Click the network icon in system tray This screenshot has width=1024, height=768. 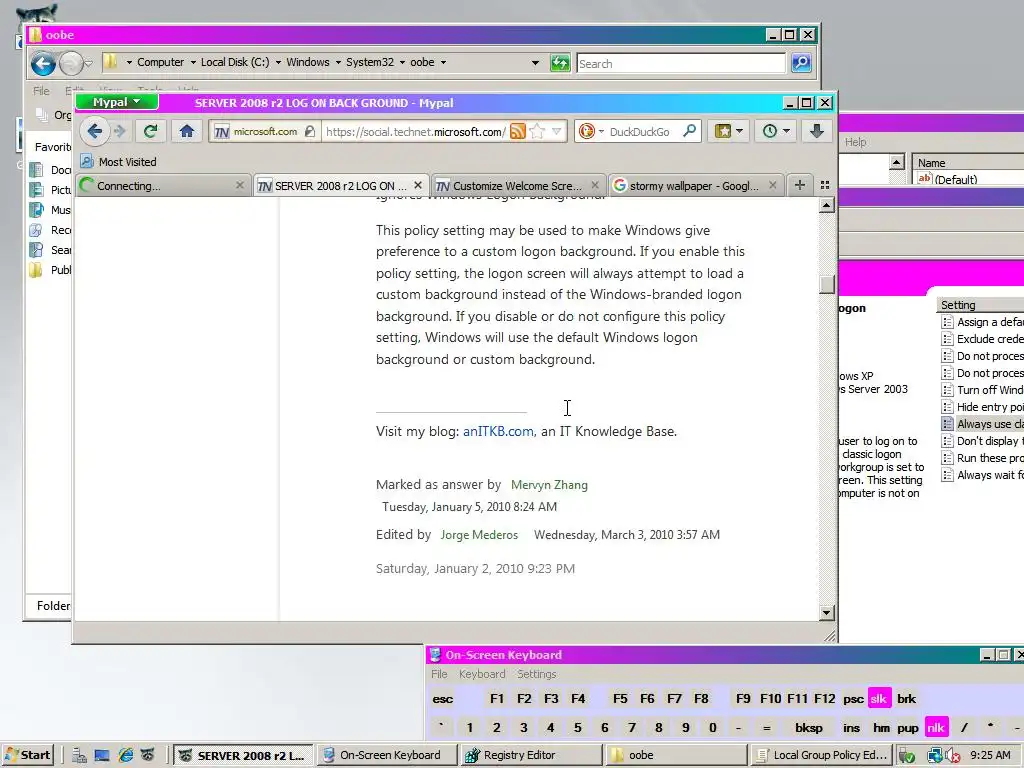pos(935,756)
